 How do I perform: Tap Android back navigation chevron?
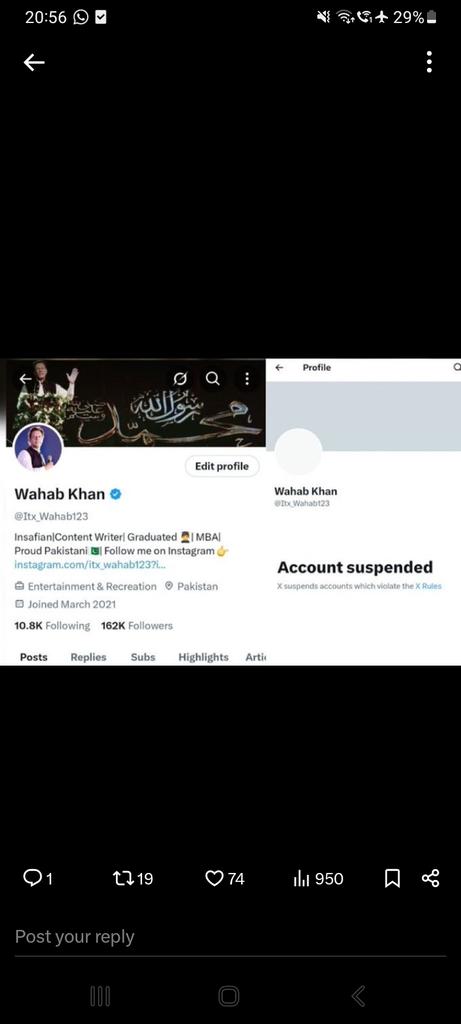pyautogui.click(x=358, y=996)
